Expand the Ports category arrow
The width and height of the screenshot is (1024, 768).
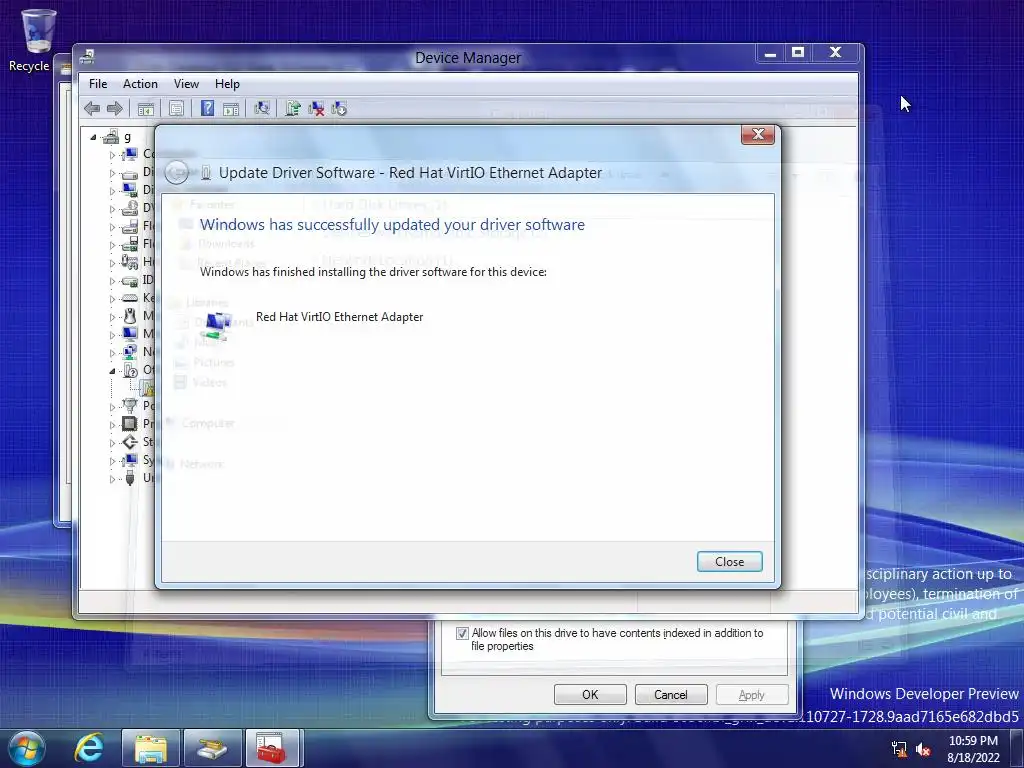click(x=112, y=406)
